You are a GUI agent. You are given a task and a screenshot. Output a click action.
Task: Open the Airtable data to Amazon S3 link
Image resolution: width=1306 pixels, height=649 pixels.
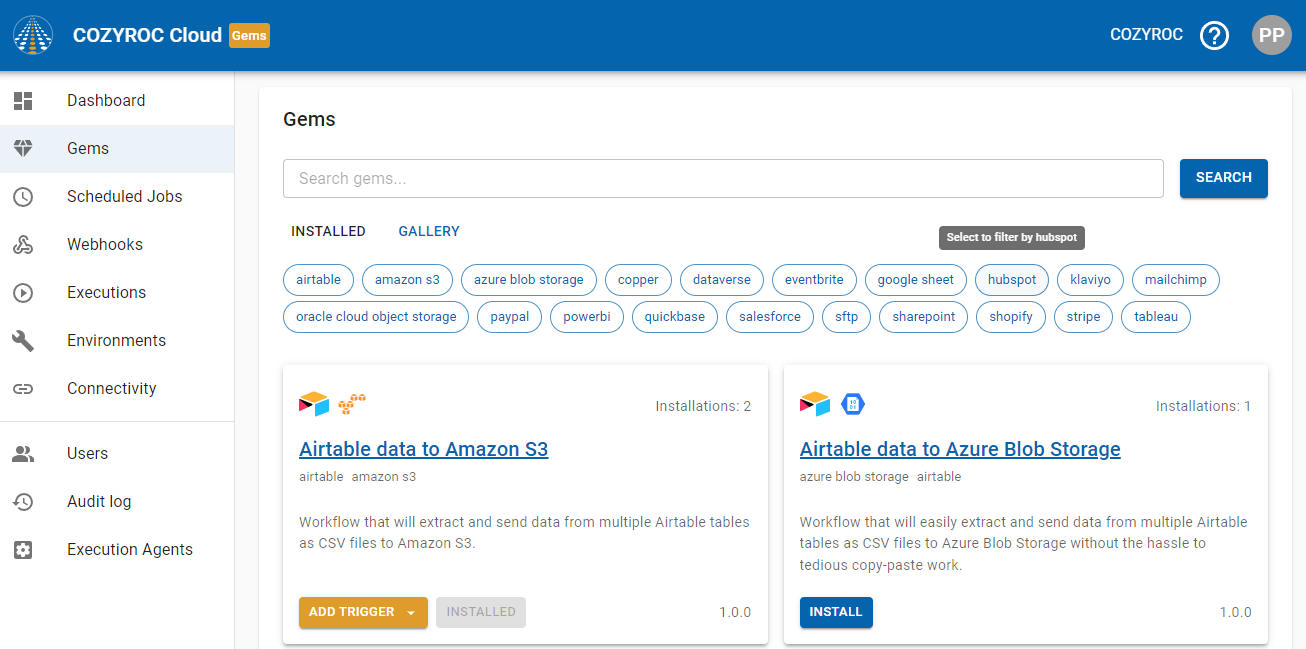tap(423, 449)
